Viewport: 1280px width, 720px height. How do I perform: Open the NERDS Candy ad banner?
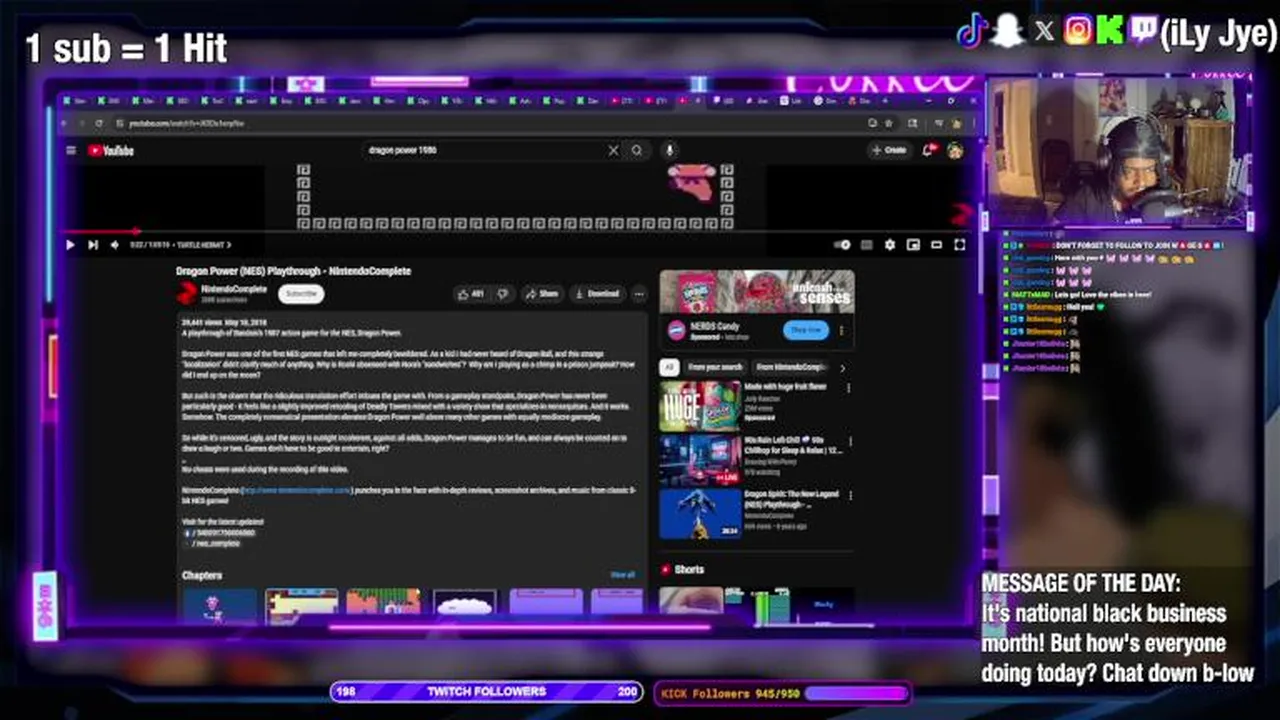click(x=757, y=291)
